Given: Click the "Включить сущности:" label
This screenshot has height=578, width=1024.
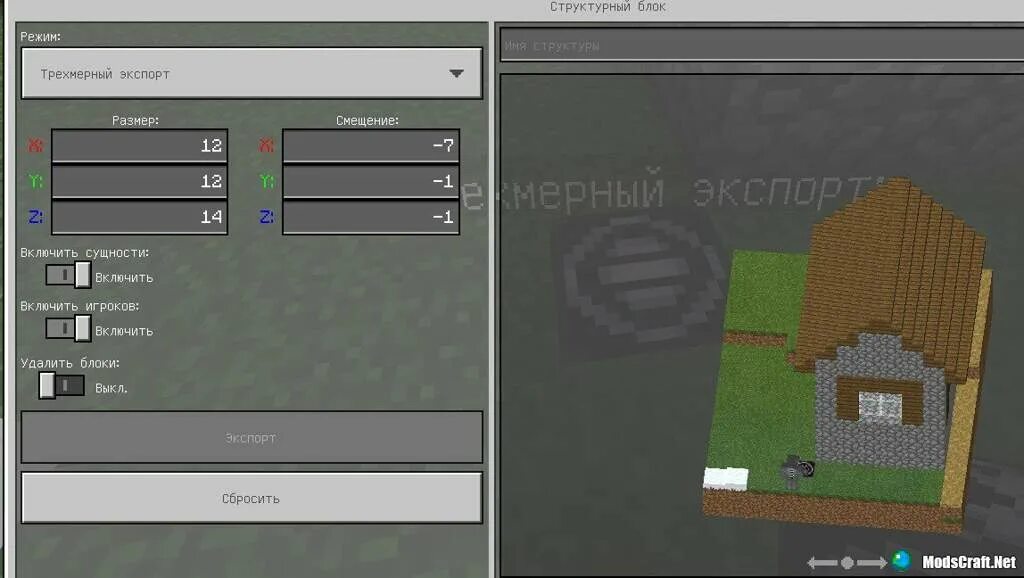Looking at the screenshot, I should coord(85,253).
